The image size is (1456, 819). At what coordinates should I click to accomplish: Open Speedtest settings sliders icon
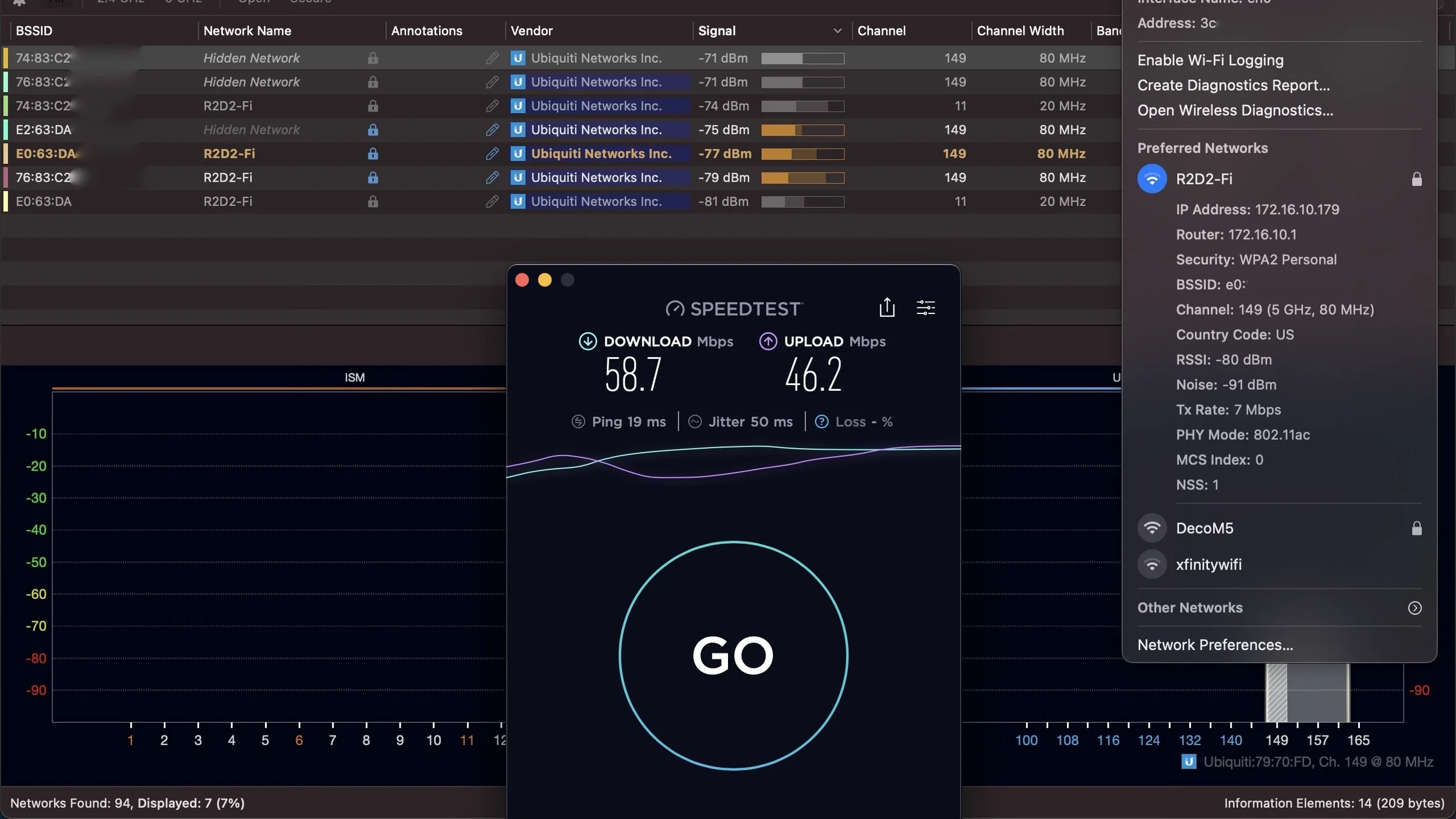(925, 307)
